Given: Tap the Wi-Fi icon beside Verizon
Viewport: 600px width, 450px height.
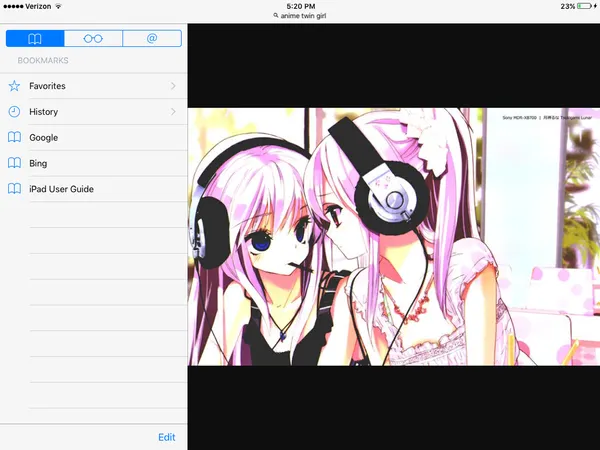Looking at the screenshot, I should 58,6.
